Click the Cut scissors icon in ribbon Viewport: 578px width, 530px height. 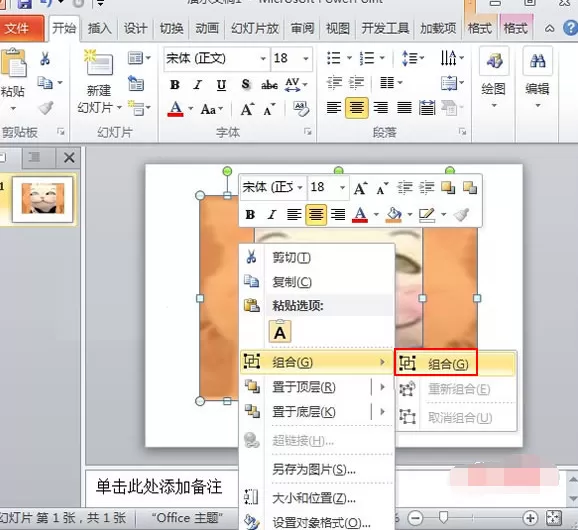[45, 58]
